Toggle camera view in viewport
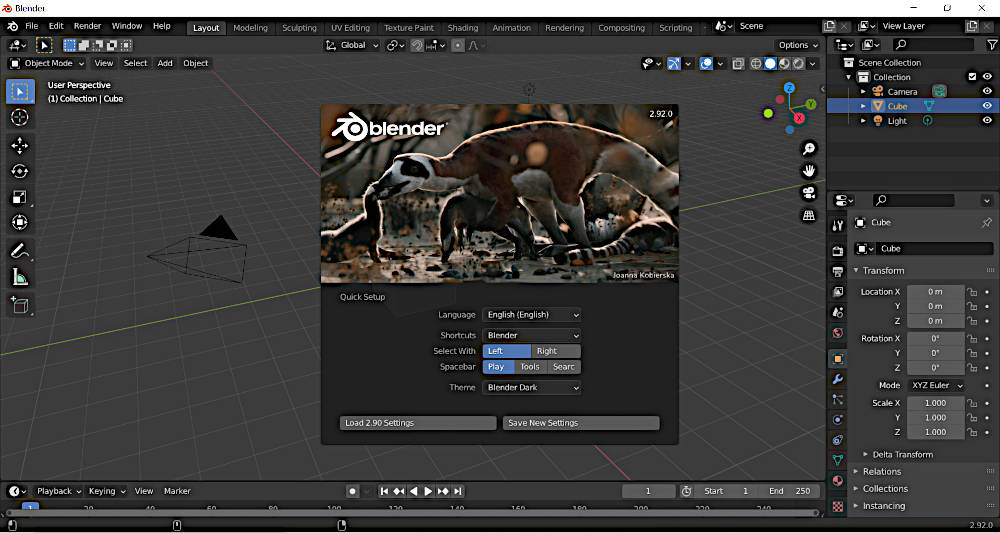Viewport: 1000px width, 533px height. (x=809, y=192)
